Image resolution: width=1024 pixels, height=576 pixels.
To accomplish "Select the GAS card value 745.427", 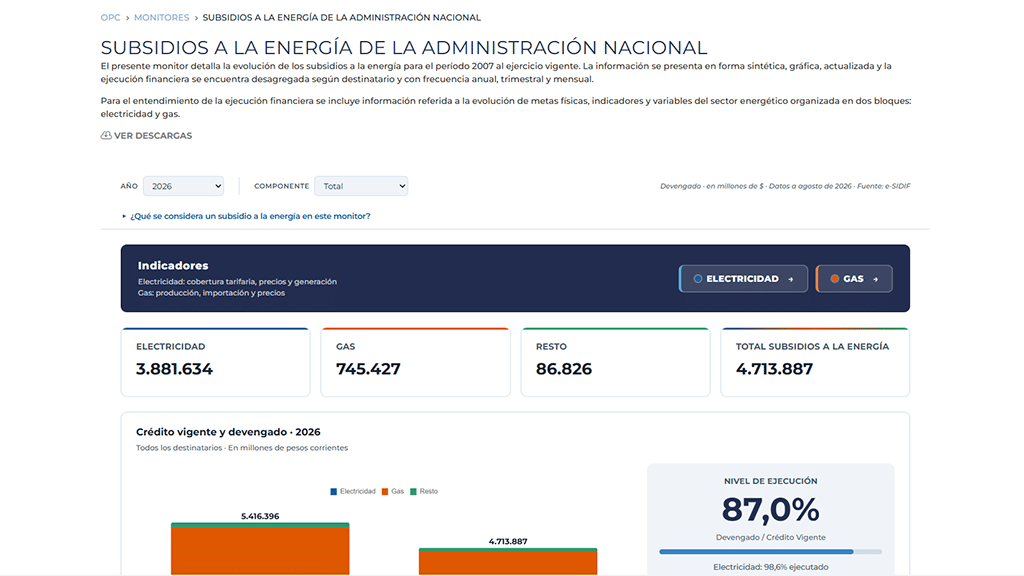I will pyautogui.click(x=368, y=369).
